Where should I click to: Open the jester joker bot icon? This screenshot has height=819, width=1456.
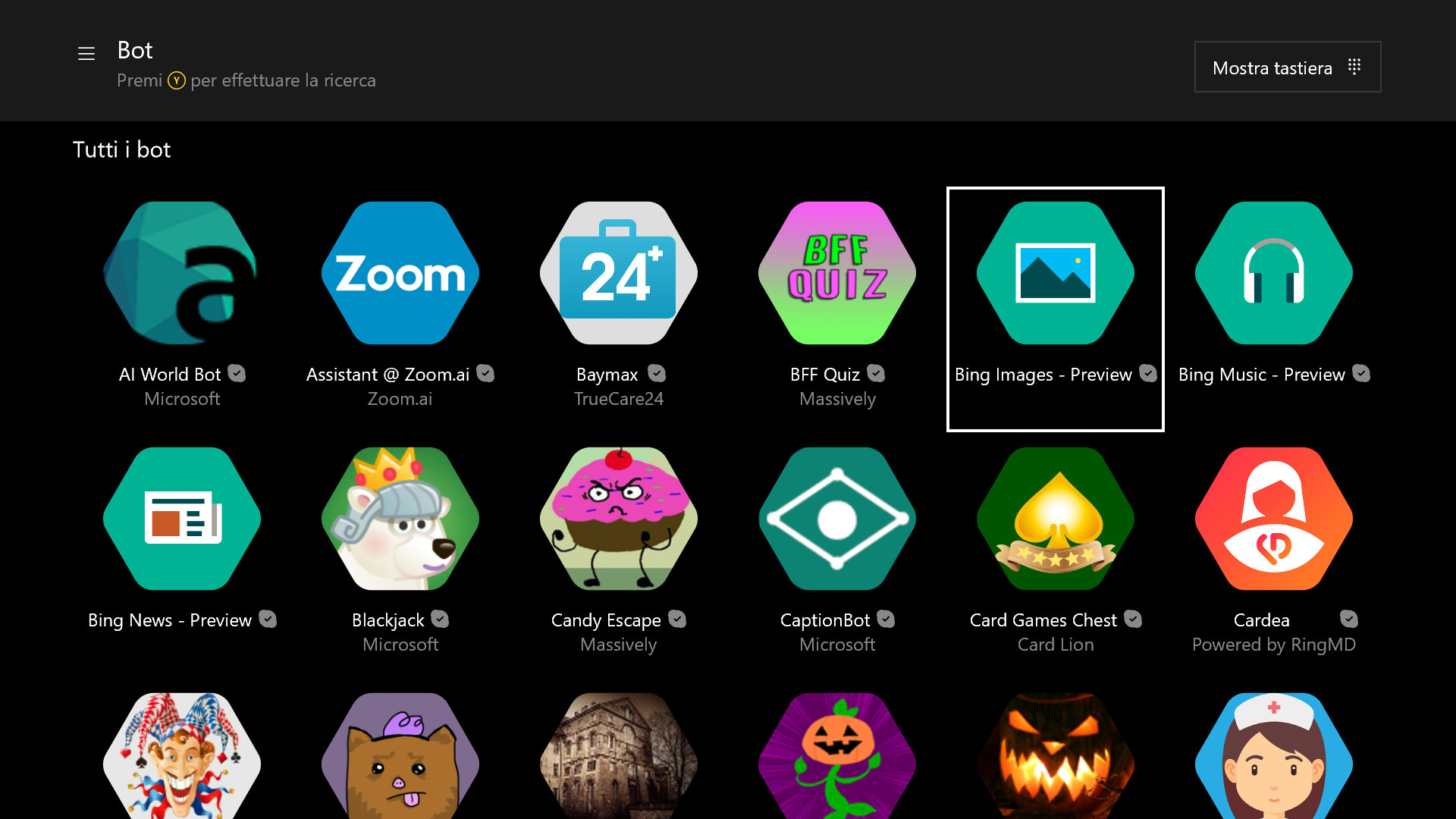coord(182,756)
